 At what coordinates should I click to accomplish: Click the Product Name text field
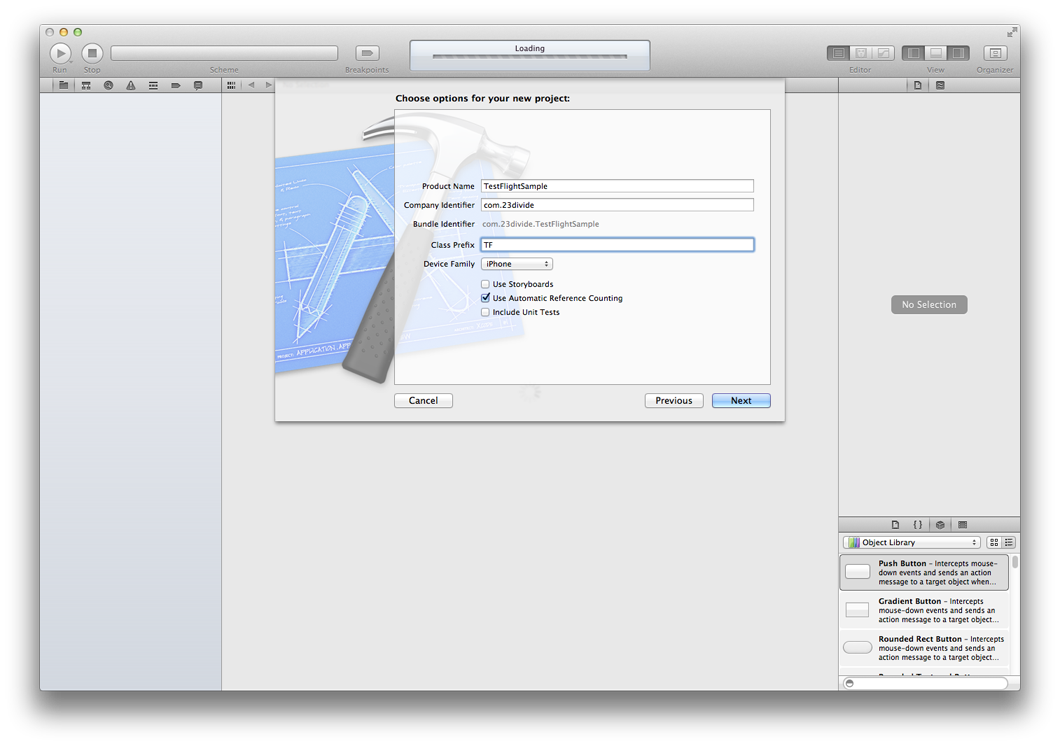[617, 186]
